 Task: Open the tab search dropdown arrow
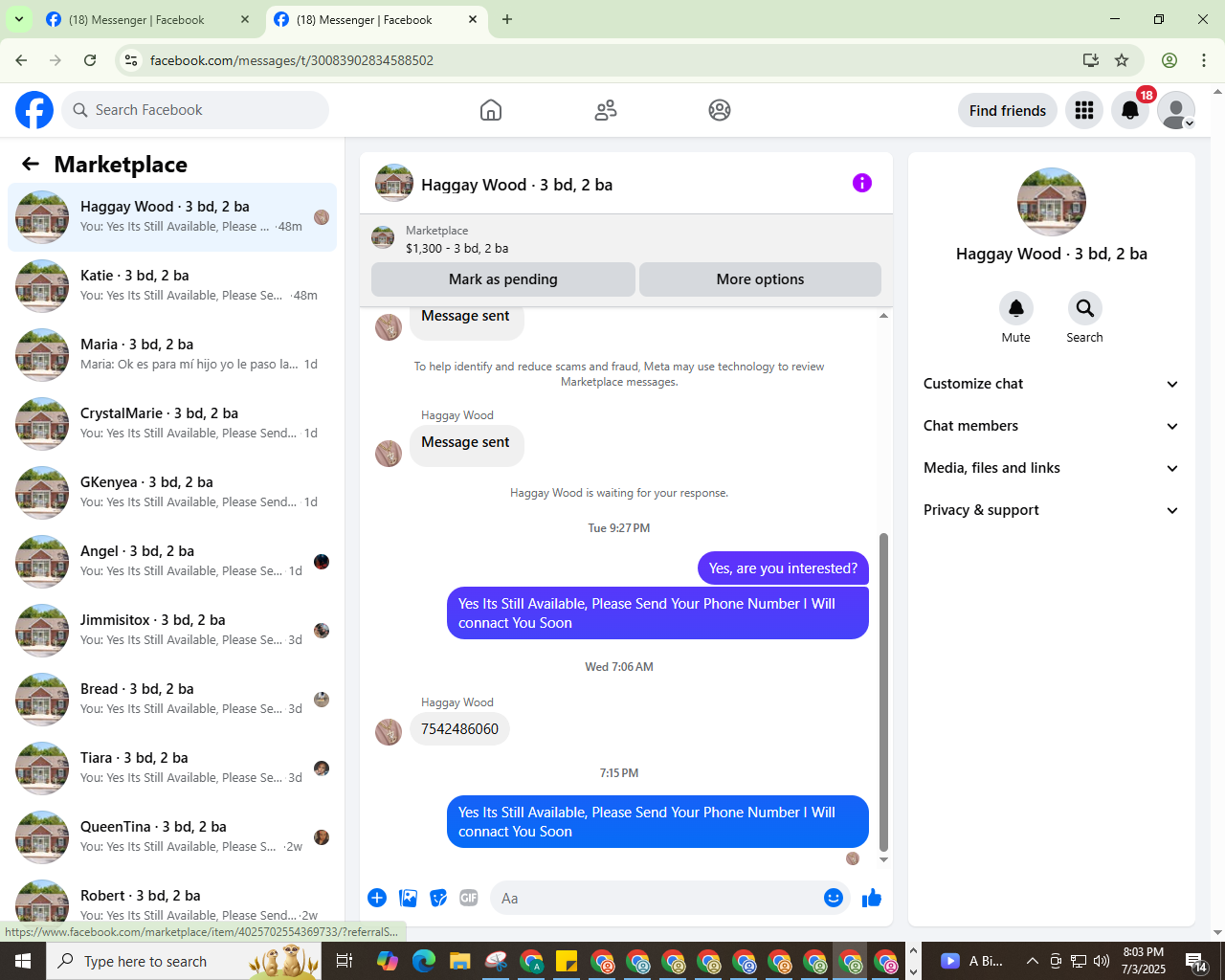18,19
